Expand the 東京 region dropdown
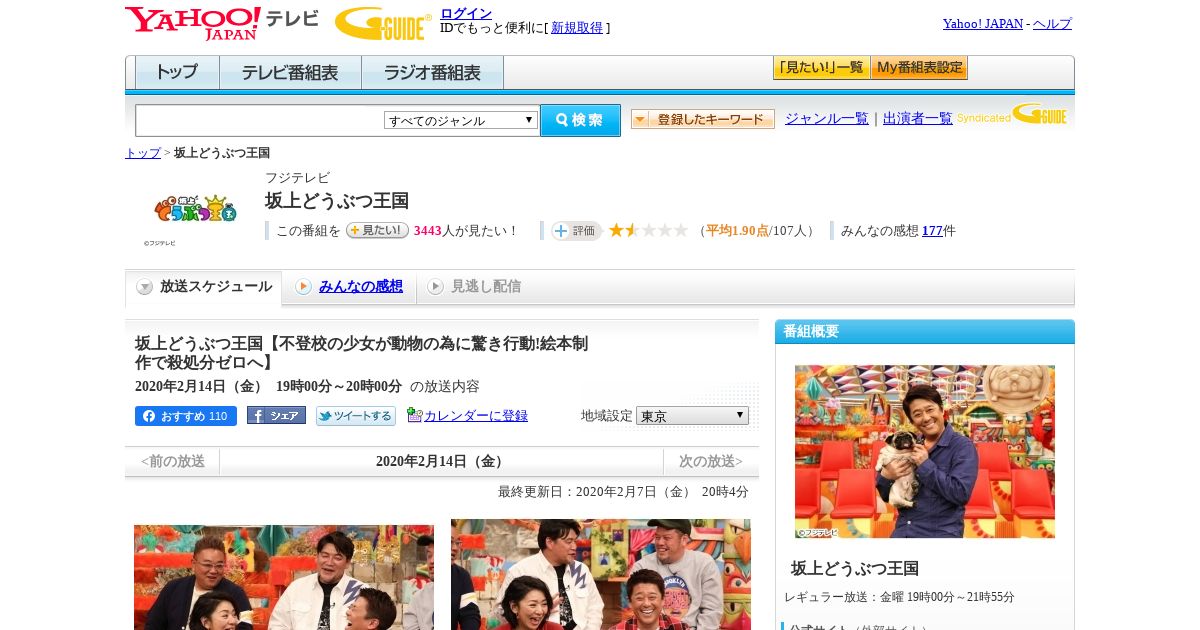This screenshot has height=630, width=1200. [692, 415]
